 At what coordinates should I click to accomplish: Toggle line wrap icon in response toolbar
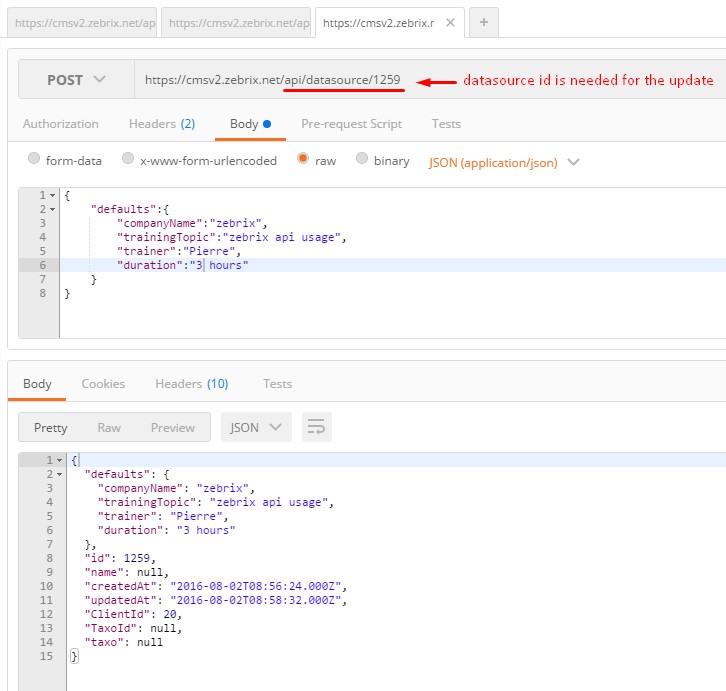316,427
